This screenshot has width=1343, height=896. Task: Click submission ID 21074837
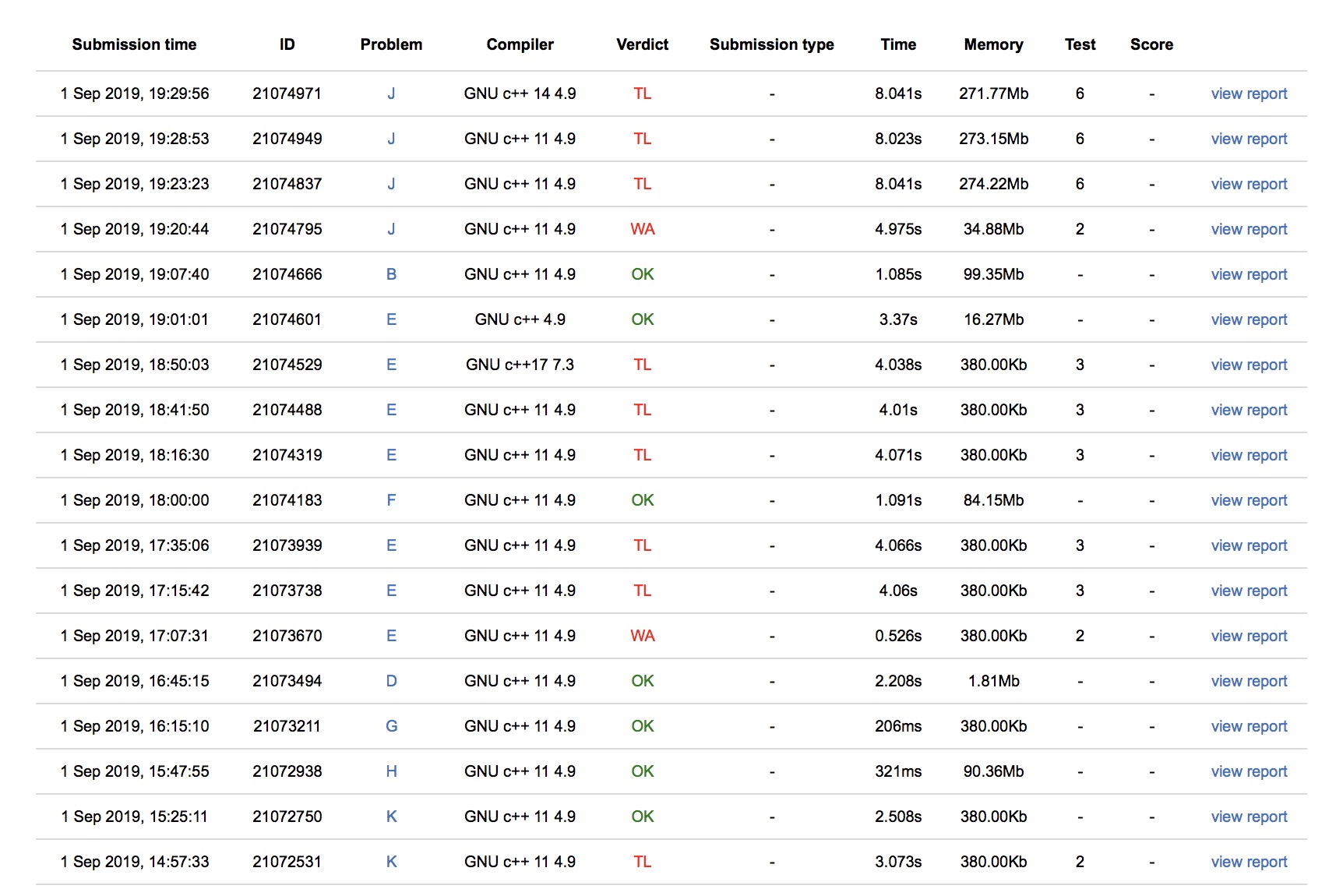[x=287, y=184]
